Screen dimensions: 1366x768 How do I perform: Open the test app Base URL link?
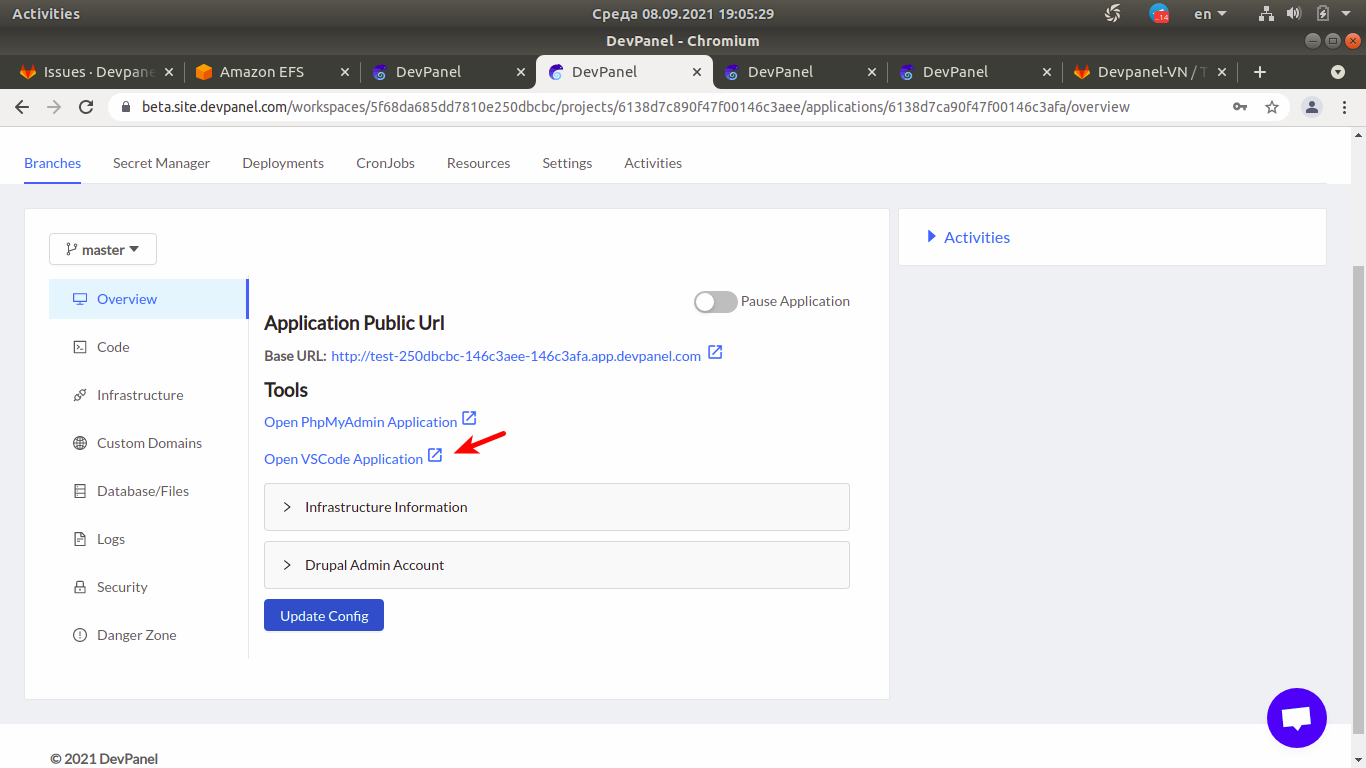pos(515,356)
